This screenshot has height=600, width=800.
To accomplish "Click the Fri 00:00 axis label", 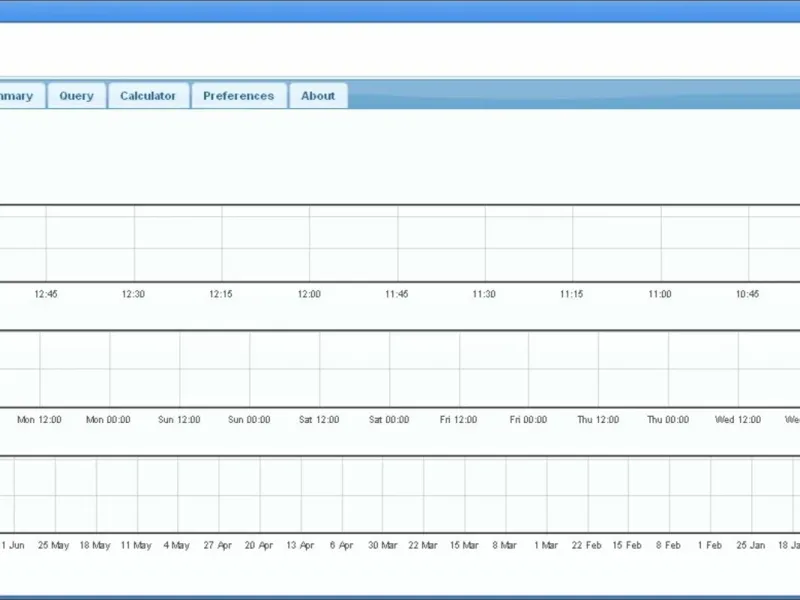I will [x=528, y=419].
